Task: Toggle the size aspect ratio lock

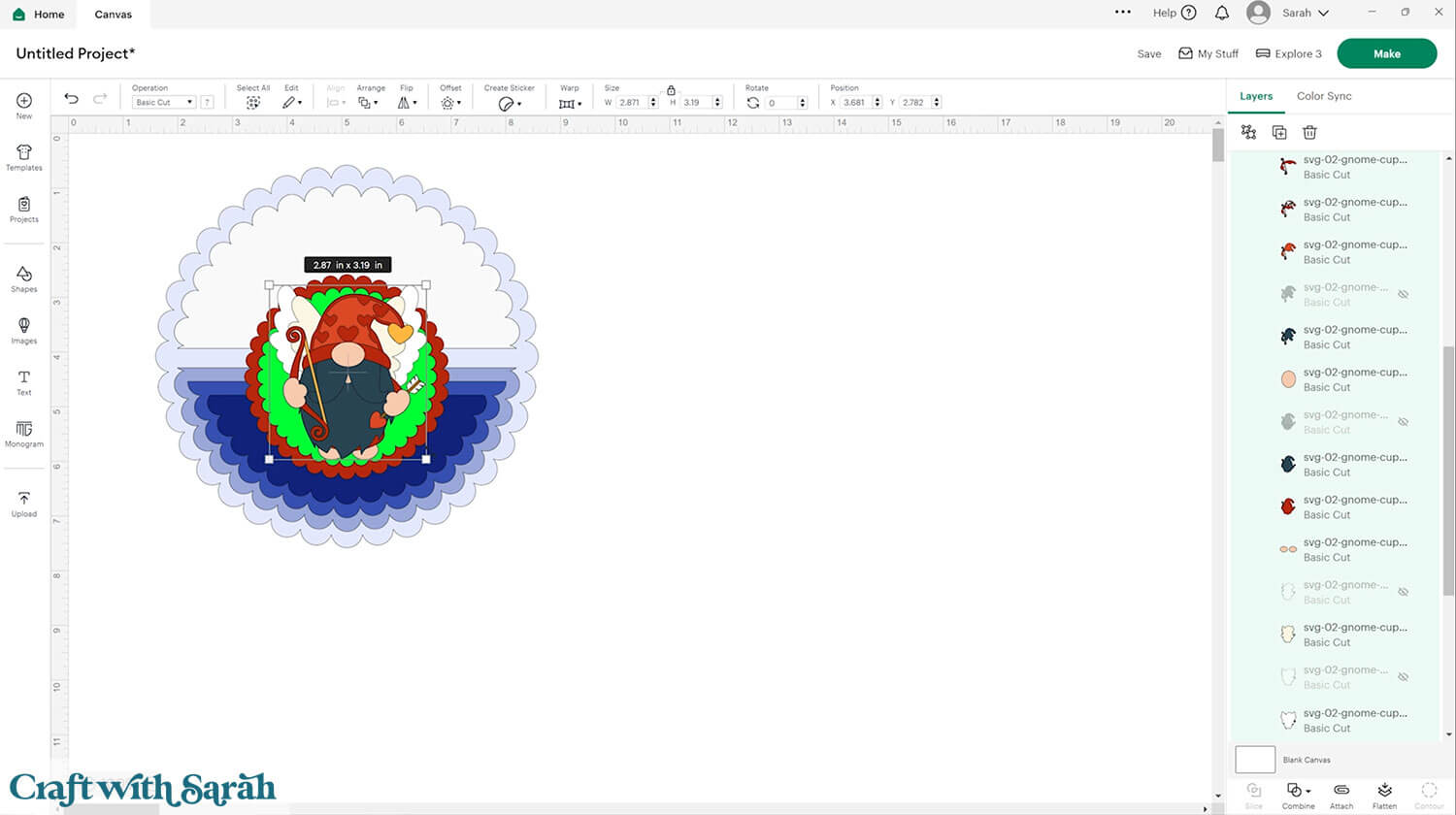Action: 671,90
